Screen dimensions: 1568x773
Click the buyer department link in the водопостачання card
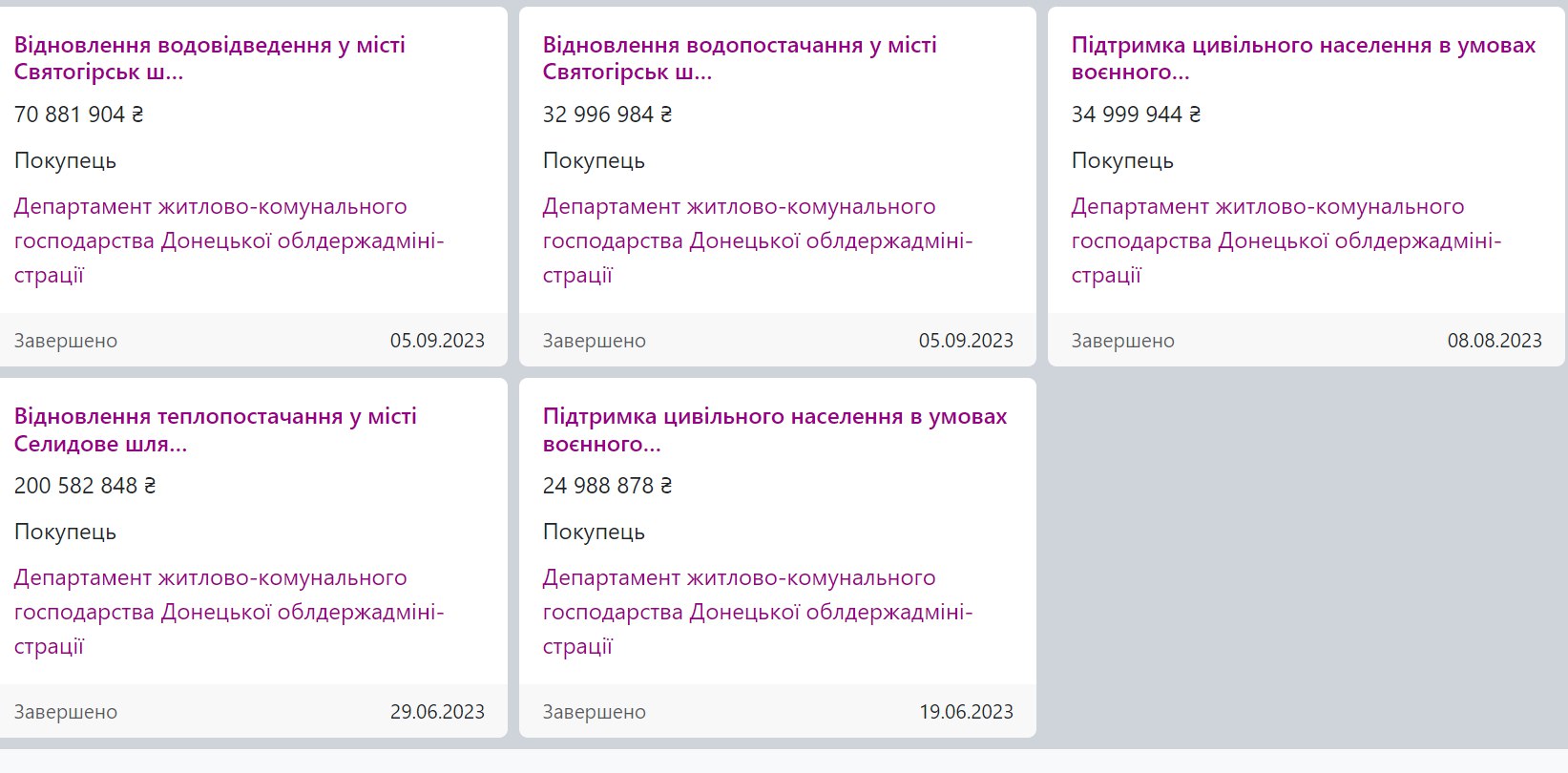coord(758,240)
